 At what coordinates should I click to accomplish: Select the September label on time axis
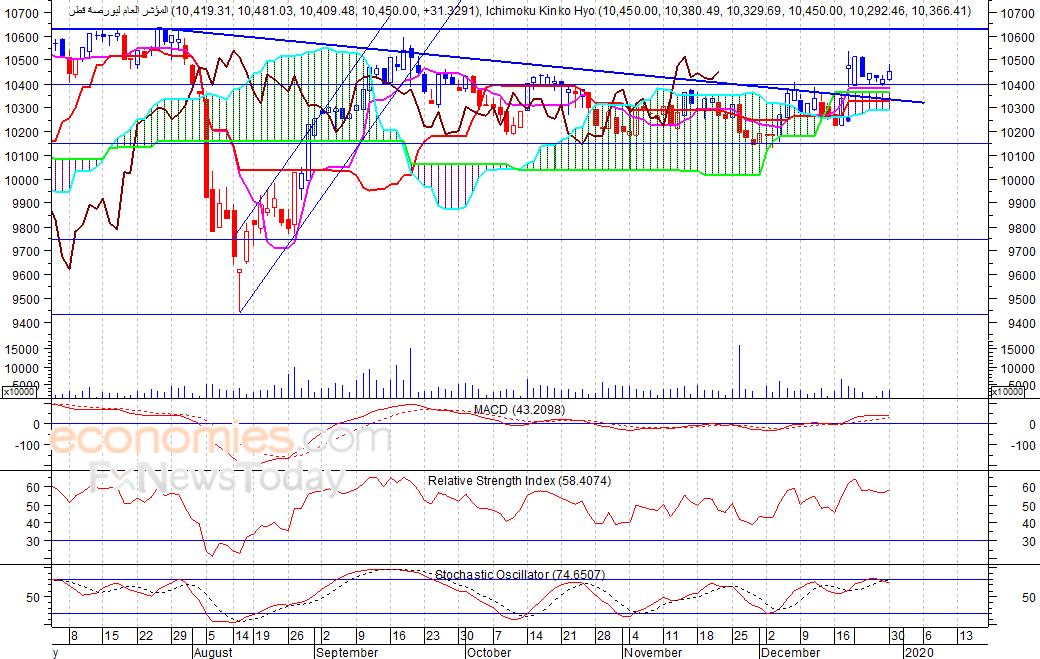[347, 652]
